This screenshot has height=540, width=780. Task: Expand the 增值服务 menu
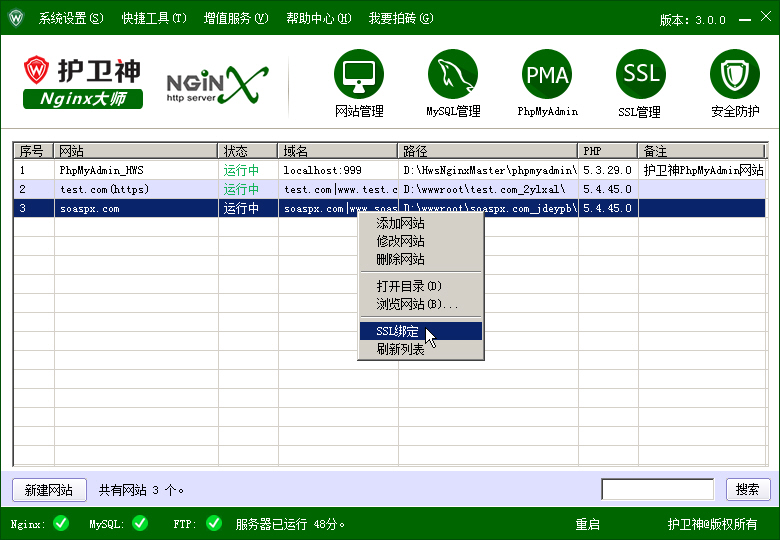(x=236, y=19)
